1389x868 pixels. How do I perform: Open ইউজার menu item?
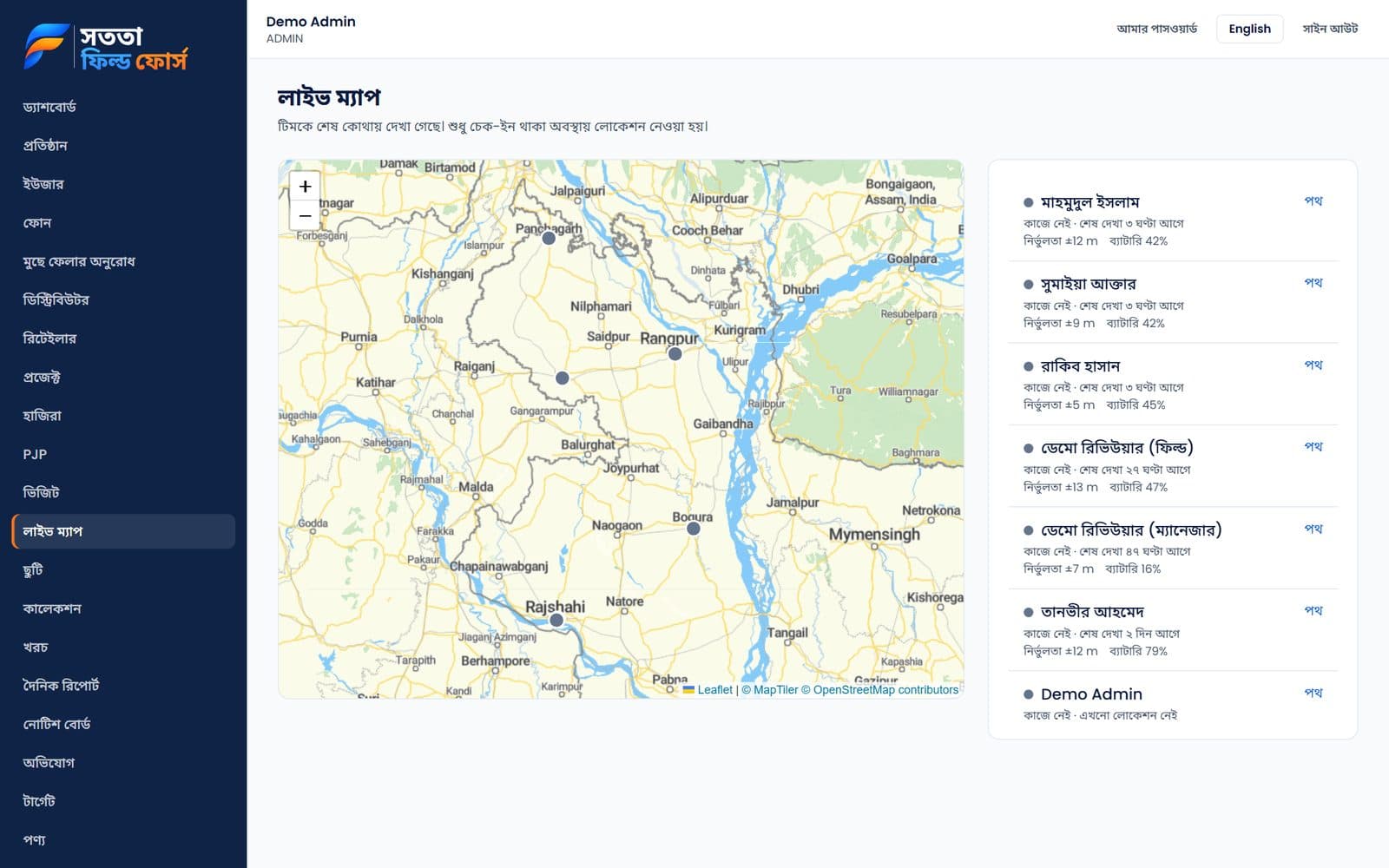tap(123, 184)
